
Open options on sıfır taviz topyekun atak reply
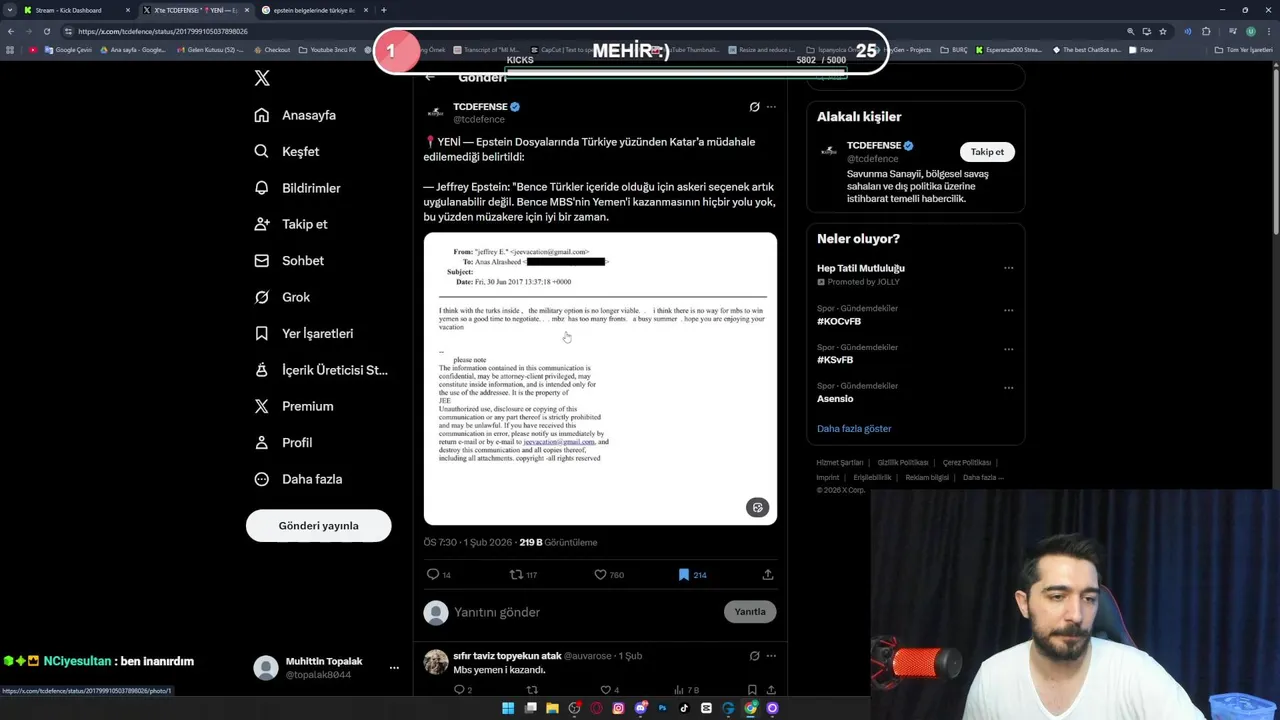(770, 656)
